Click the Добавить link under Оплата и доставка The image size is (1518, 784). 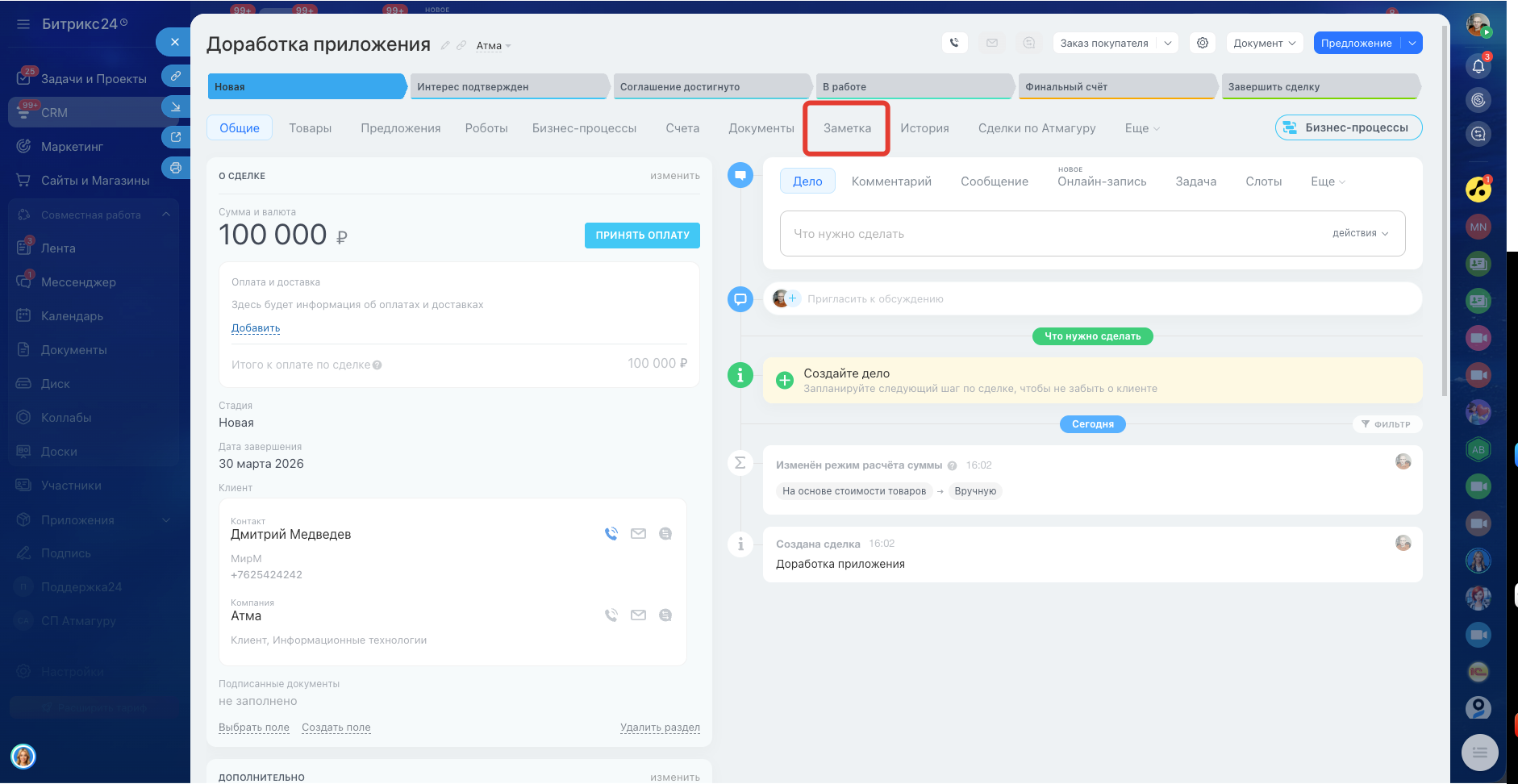click(x=255, y=328)
